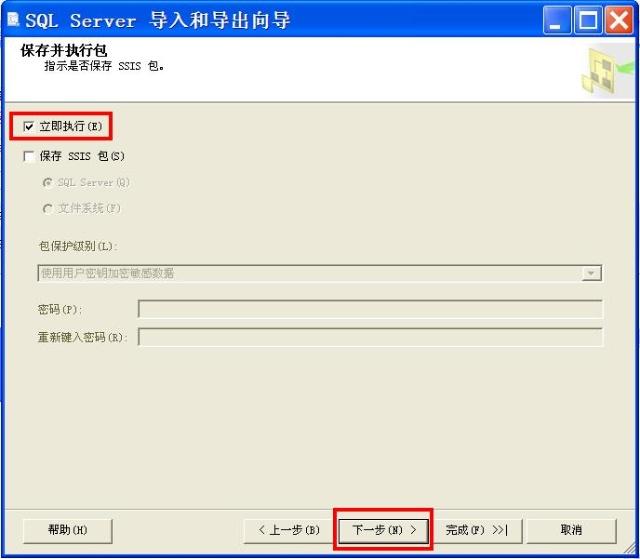
Task: Click the 完成(F) finish button
Action: click(x=476, y=530)
